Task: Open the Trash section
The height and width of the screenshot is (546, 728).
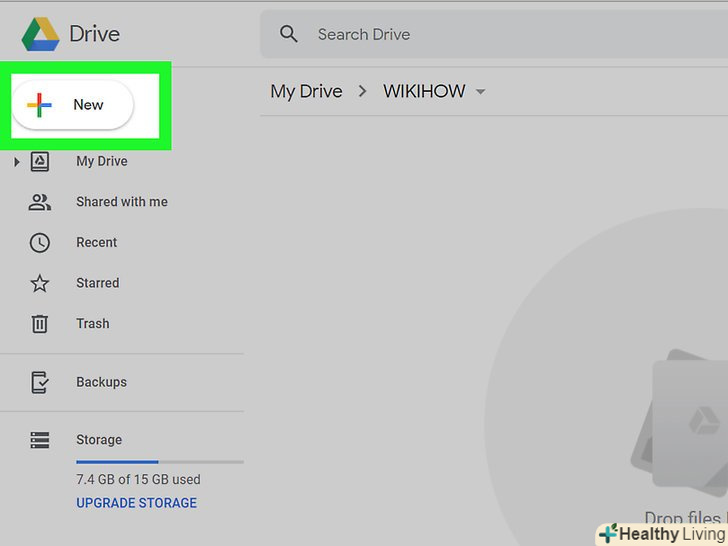Action: tap(93, 323)
